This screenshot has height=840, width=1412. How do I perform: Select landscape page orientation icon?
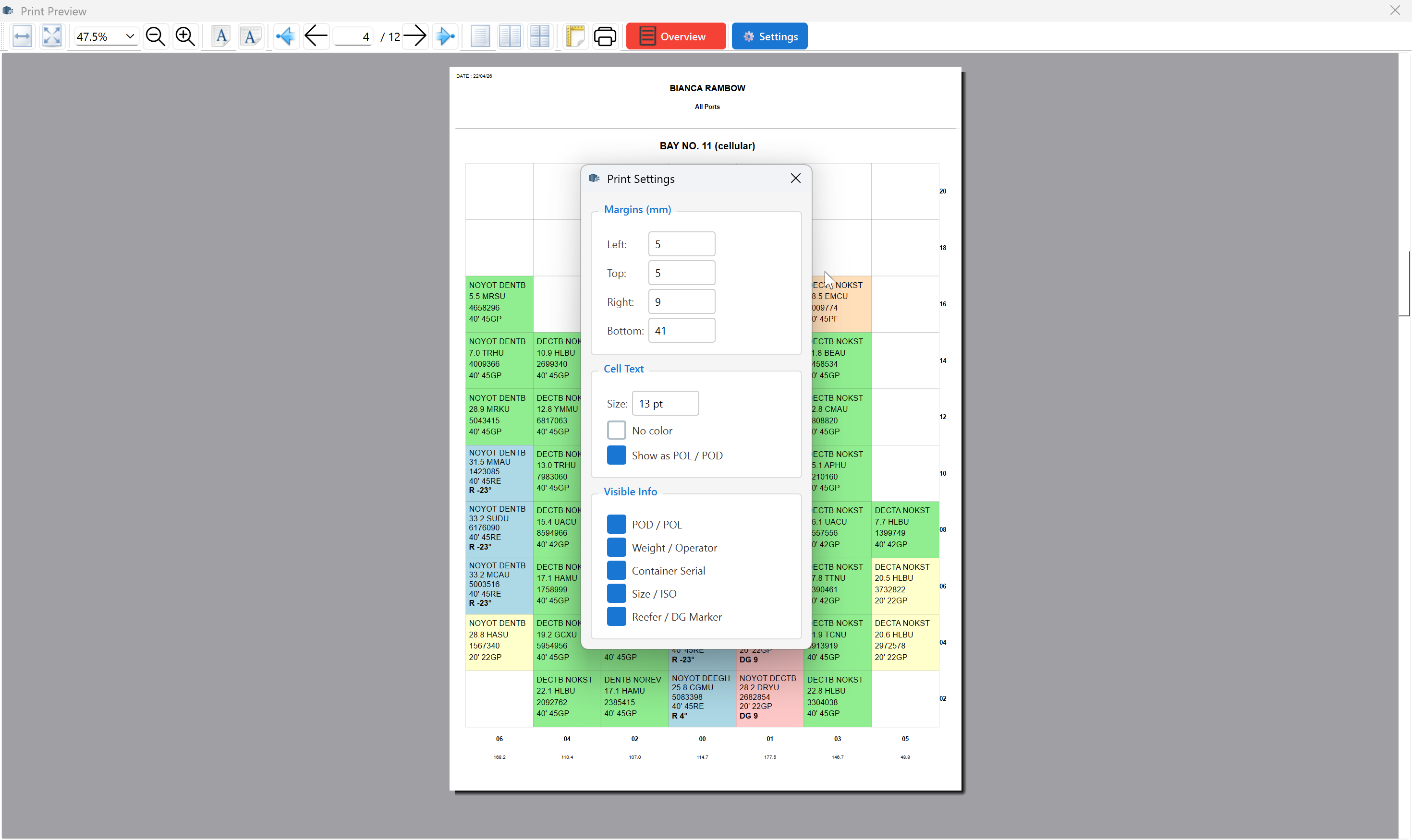[x=250, y=37]
